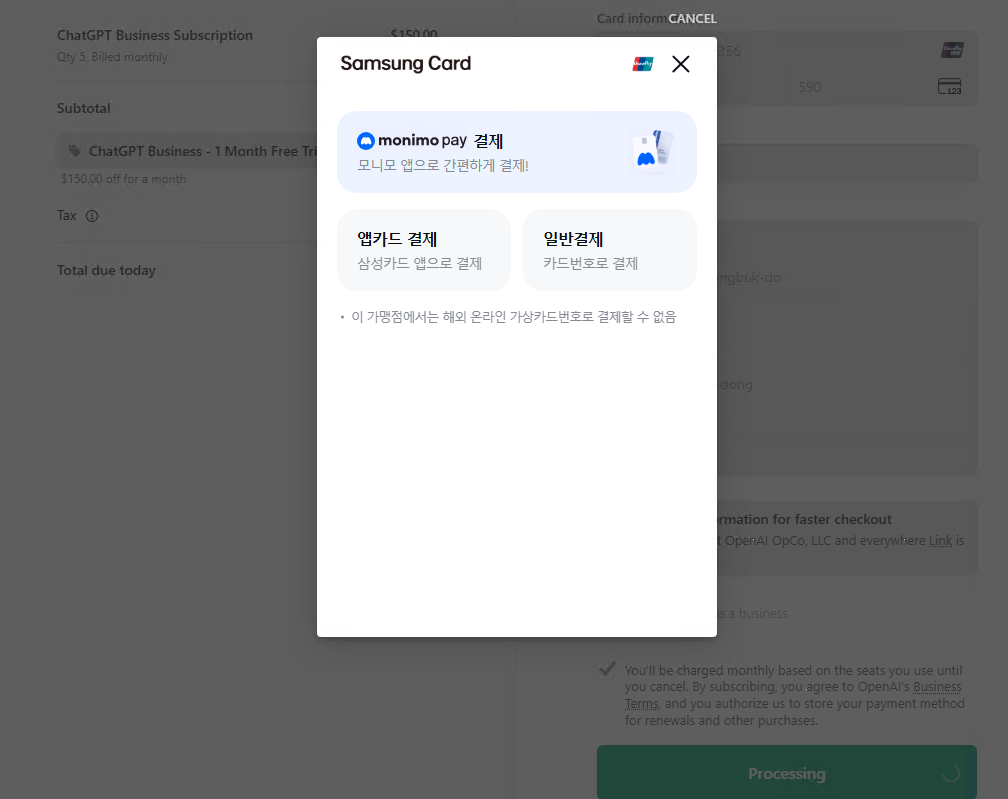Click CANCEL above the payment dialog
The width and height of the screenshot is (1008, 799).
tap(692, 19)
